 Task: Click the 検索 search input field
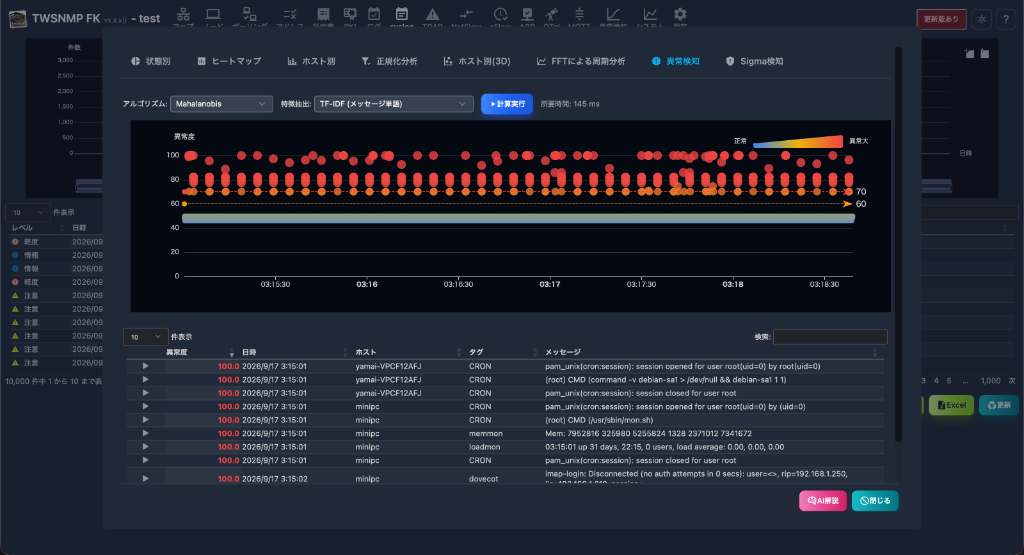pos(830,337)
